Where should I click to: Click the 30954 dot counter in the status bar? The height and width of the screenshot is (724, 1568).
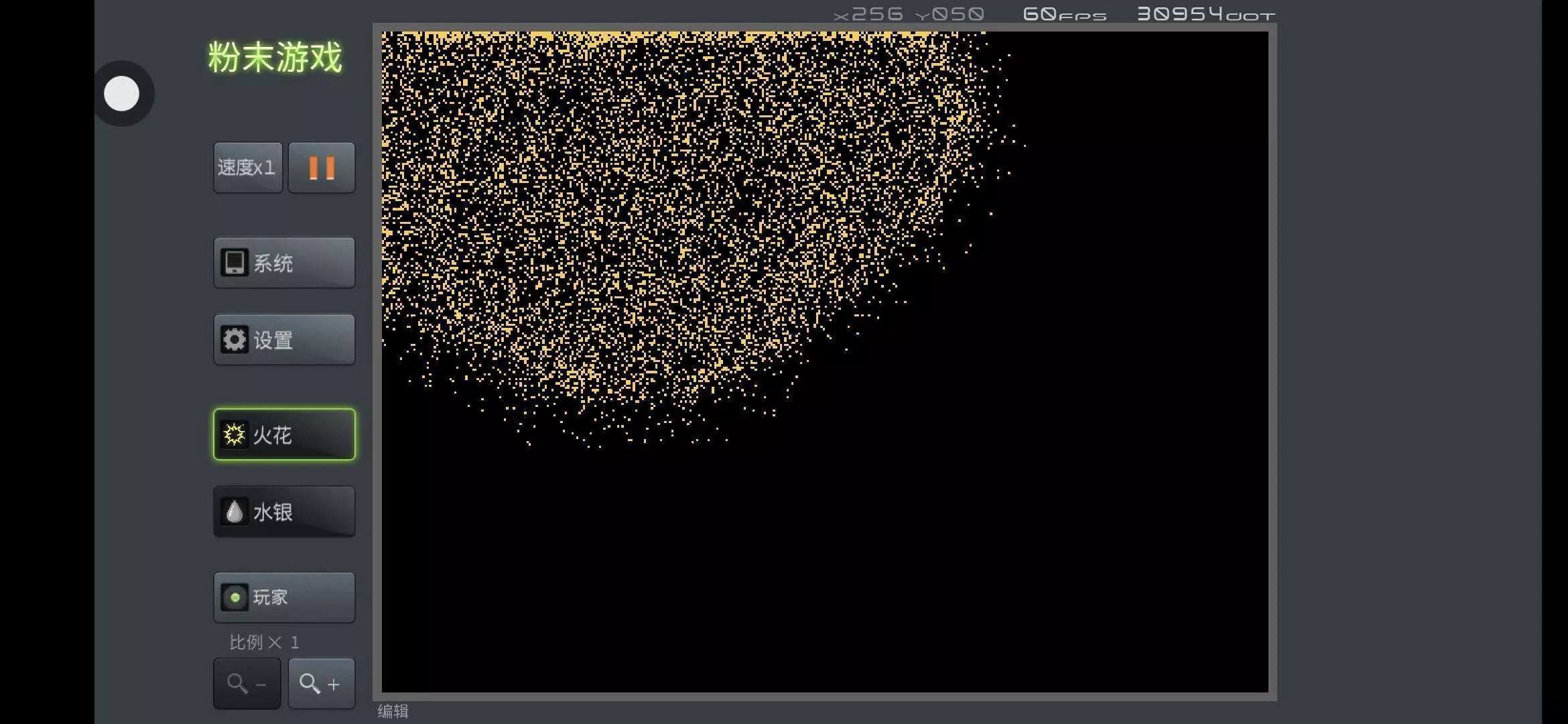1205,14
